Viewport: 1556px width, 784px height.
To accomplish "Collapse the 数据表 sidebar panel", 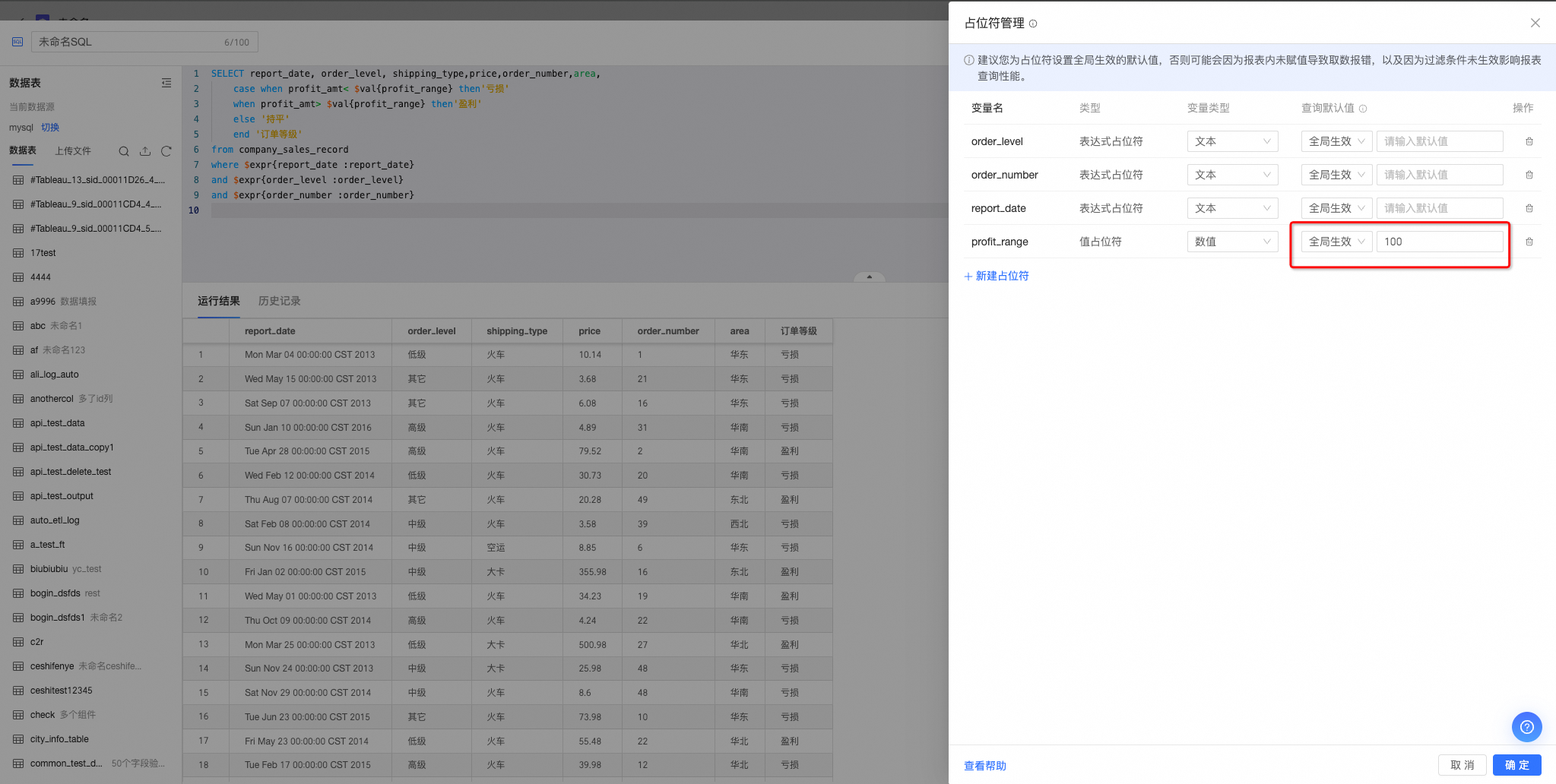I will [166, 83].
